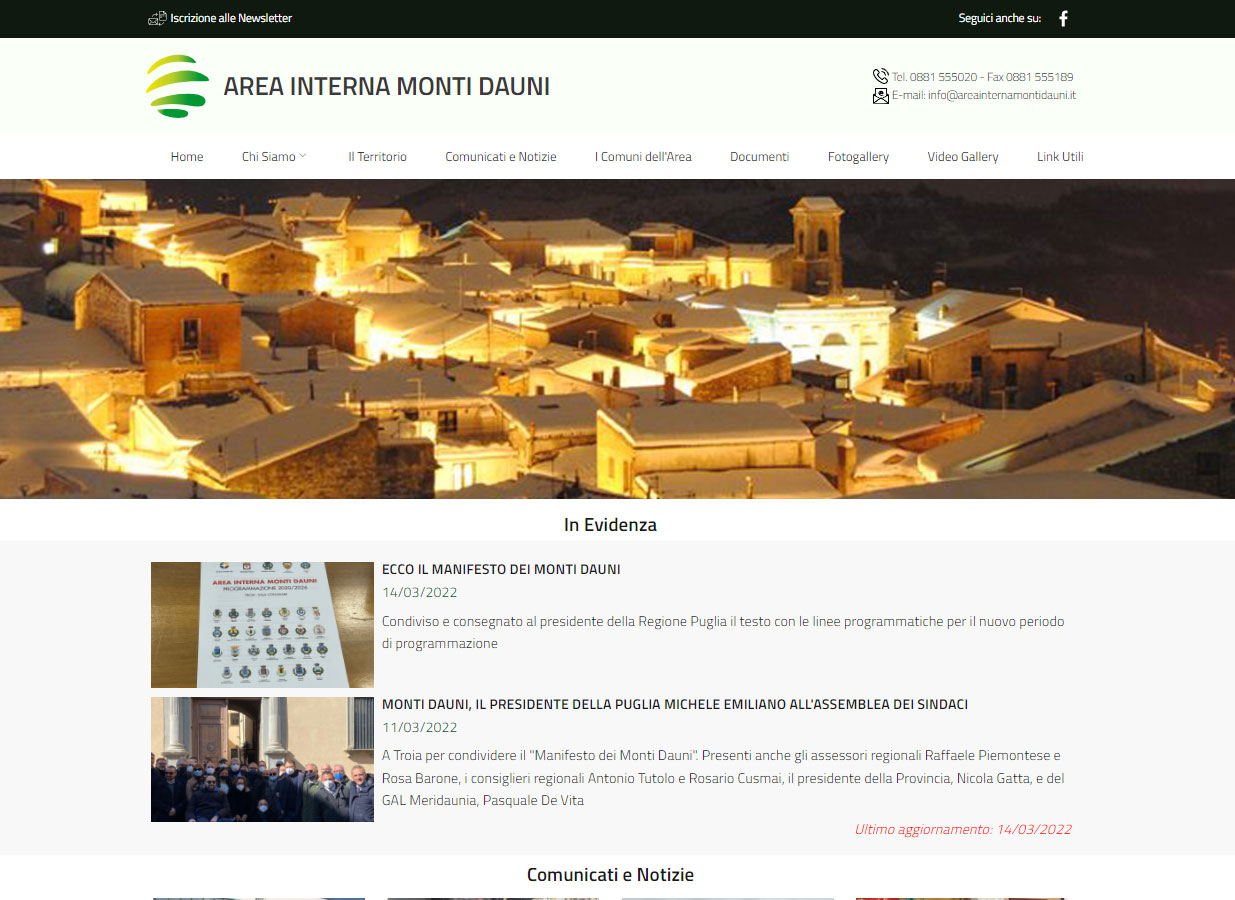Click the date 11/03/2022 under the Emiliano headline
The height and width of the screenshot is (900, 1235).
point(419,727)
